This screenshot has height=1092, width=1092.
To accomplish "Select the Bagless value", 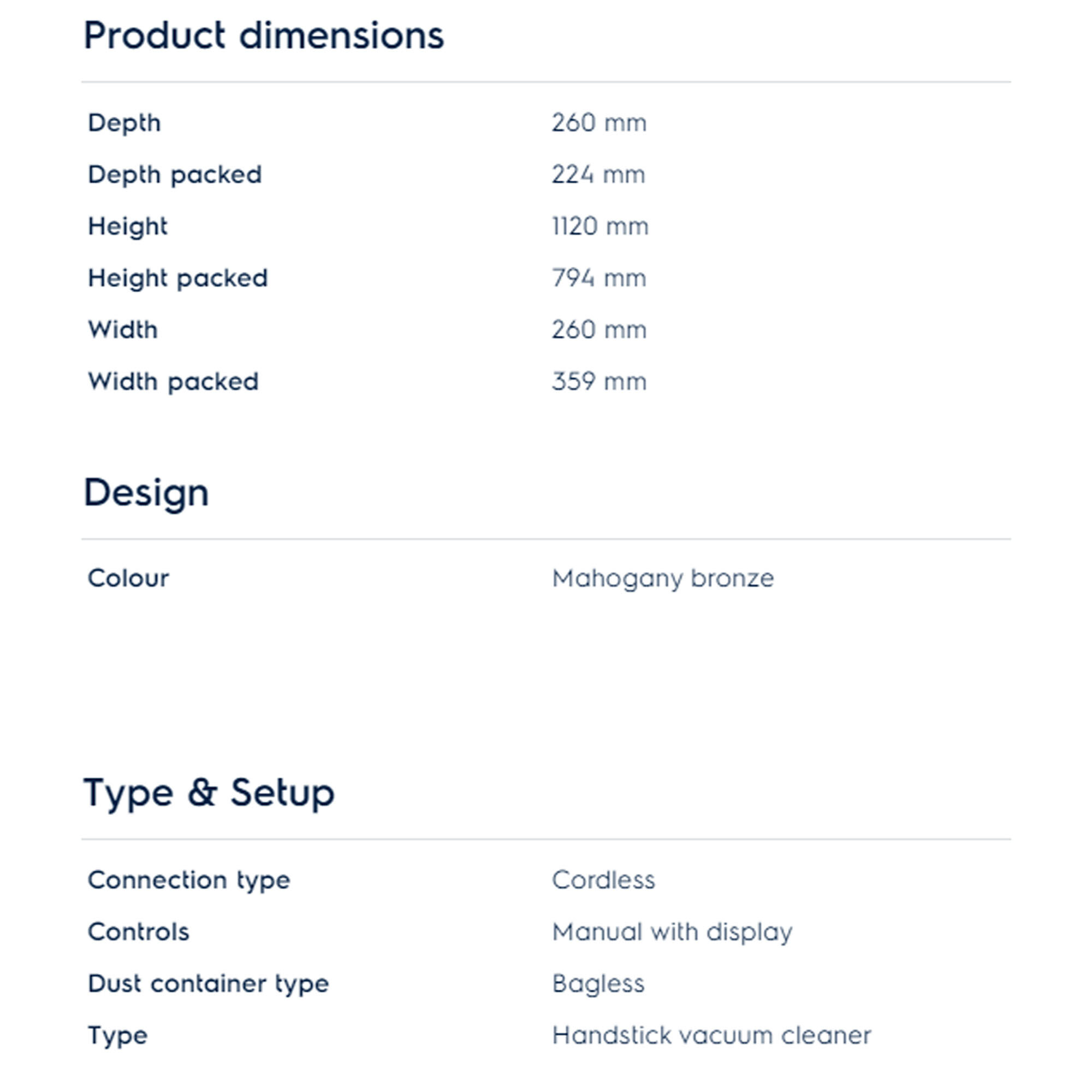I will click(x=598, y=984).
